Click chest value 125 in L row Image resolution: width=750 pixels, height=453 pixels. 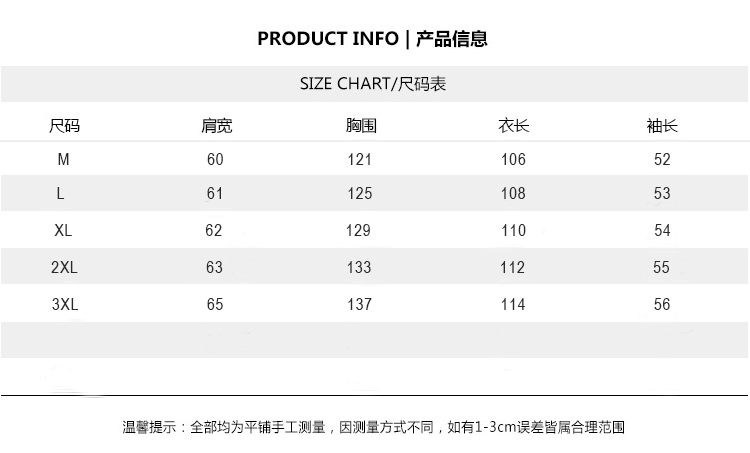(x=360, y=194)
